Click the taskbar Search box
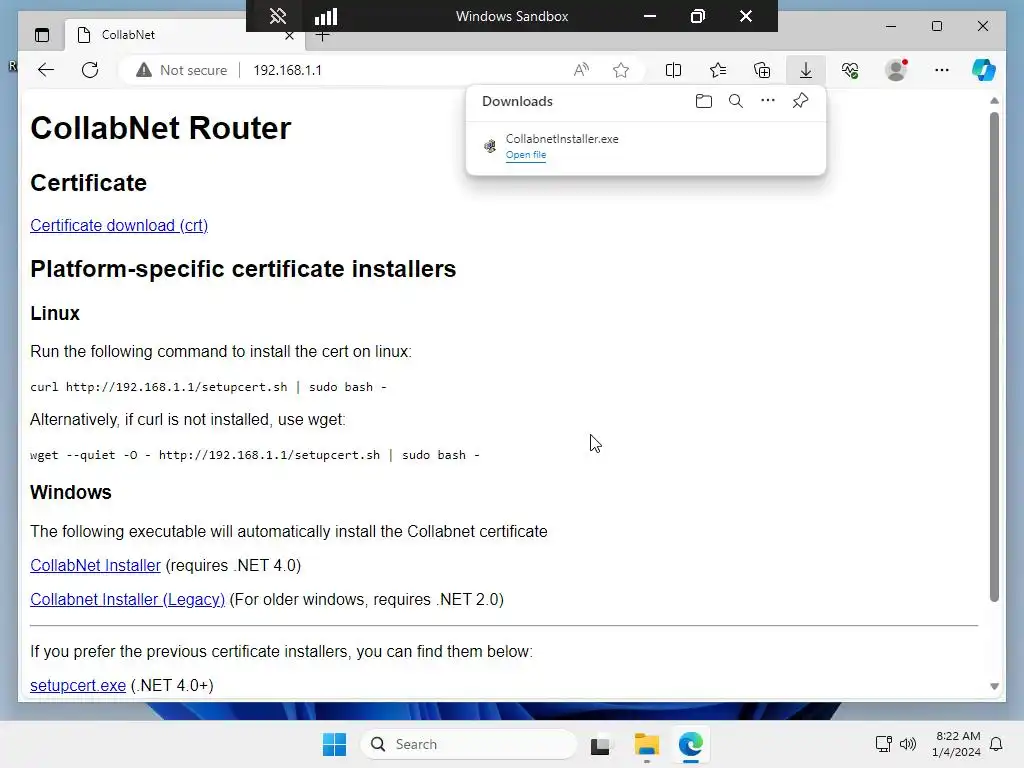Viewport: 1024px width, 768px height. (x=469, y=744)
